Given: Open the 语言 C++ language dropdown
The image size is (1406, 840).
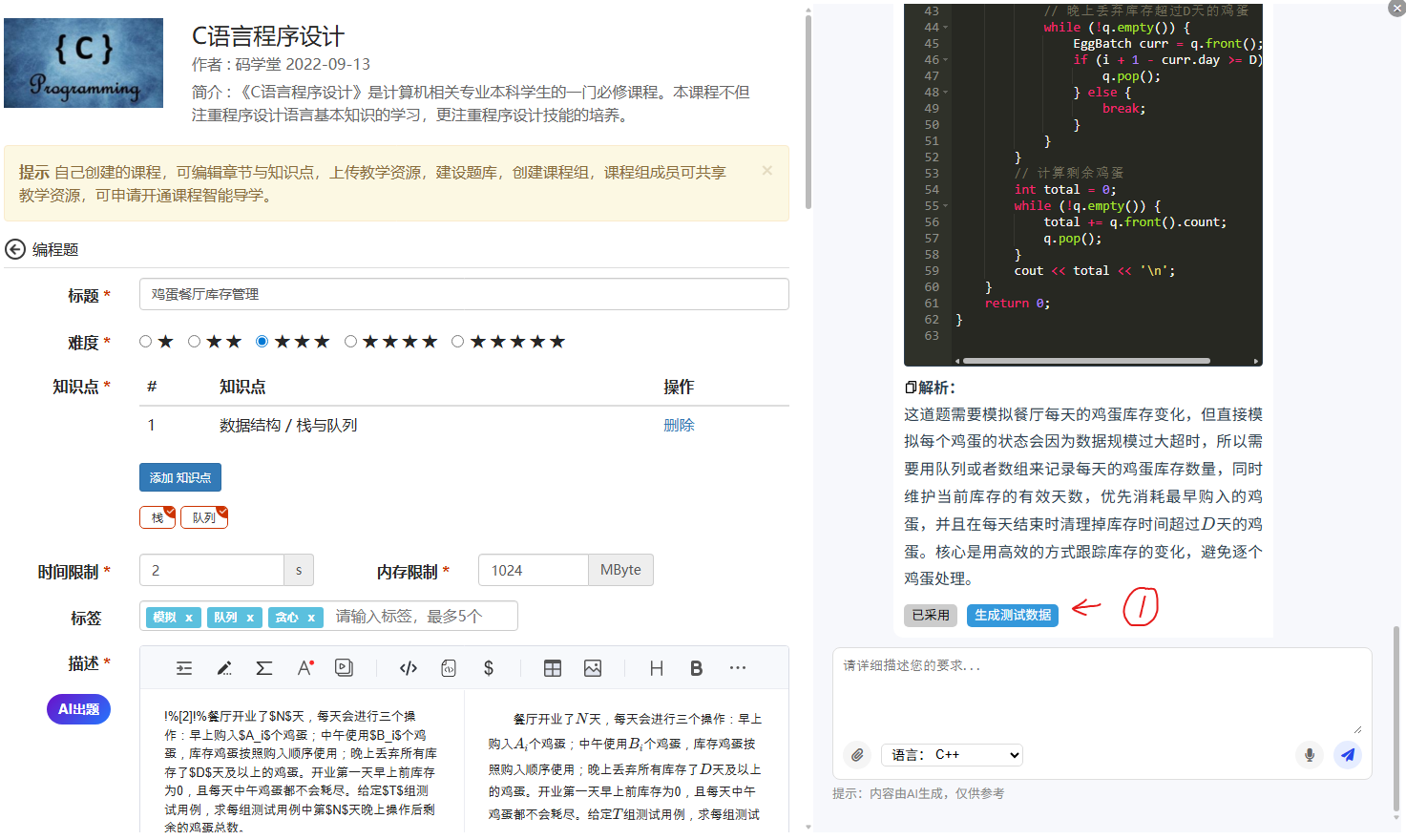Looking at the screenshot, I should coord(952,755).
